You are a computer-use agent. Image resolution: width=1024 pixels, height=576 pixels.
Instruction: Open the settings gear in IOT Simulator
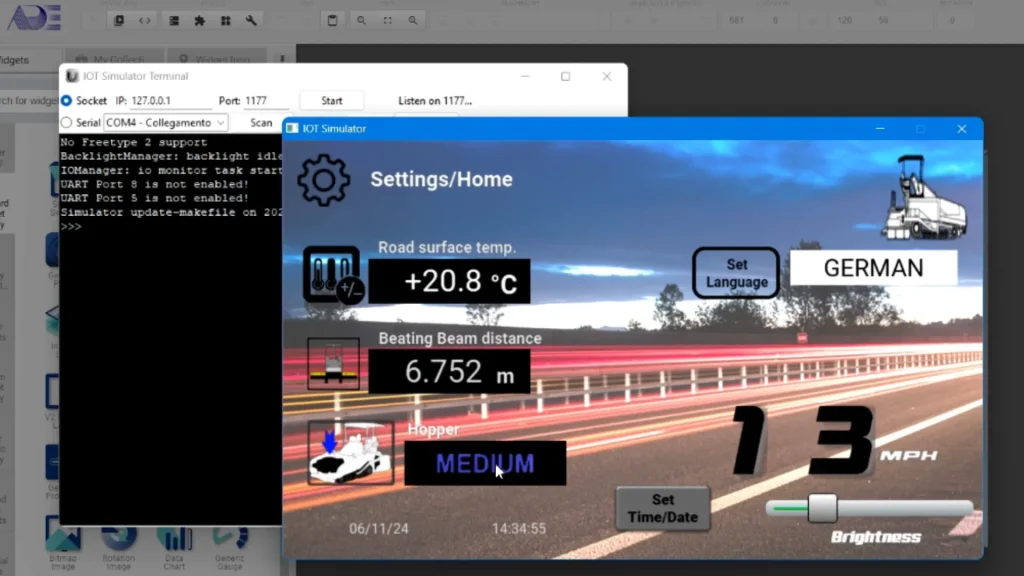[x=324, y=180]
